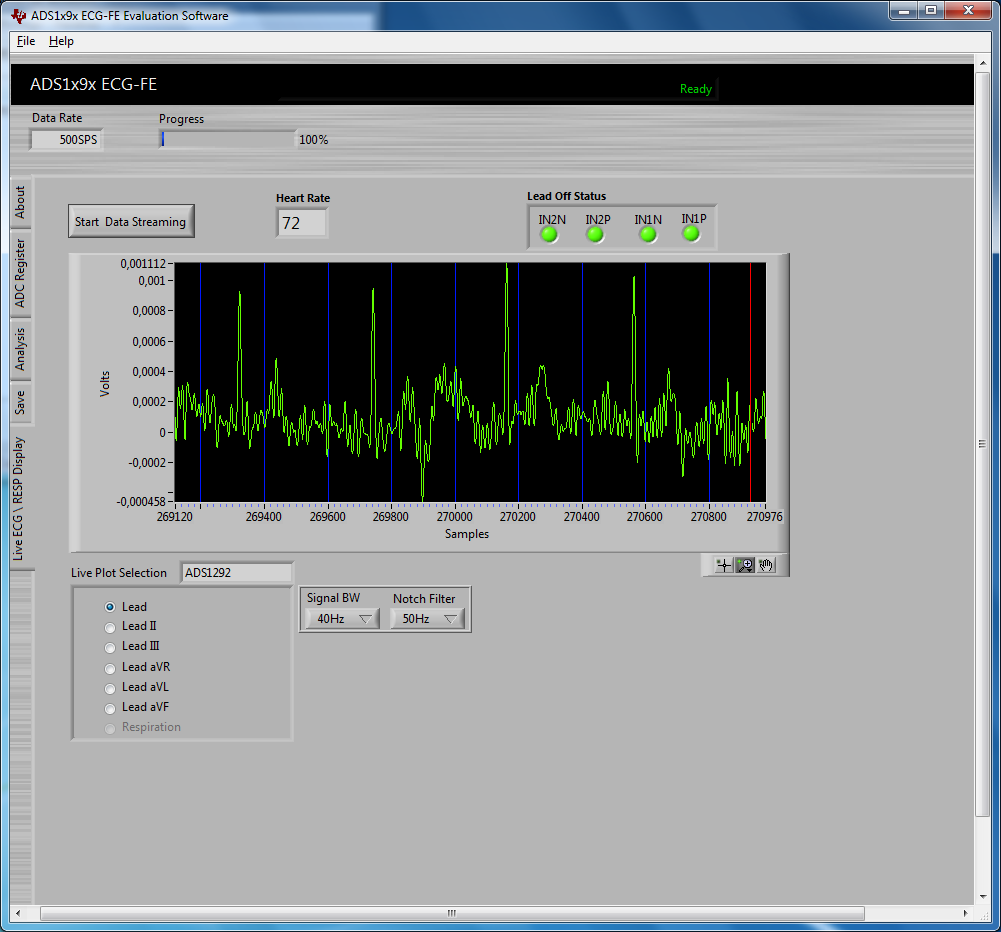Switch to the ADC Register tab
The width and height of the screenshot is (1001, 932).
tap(20, 277)
